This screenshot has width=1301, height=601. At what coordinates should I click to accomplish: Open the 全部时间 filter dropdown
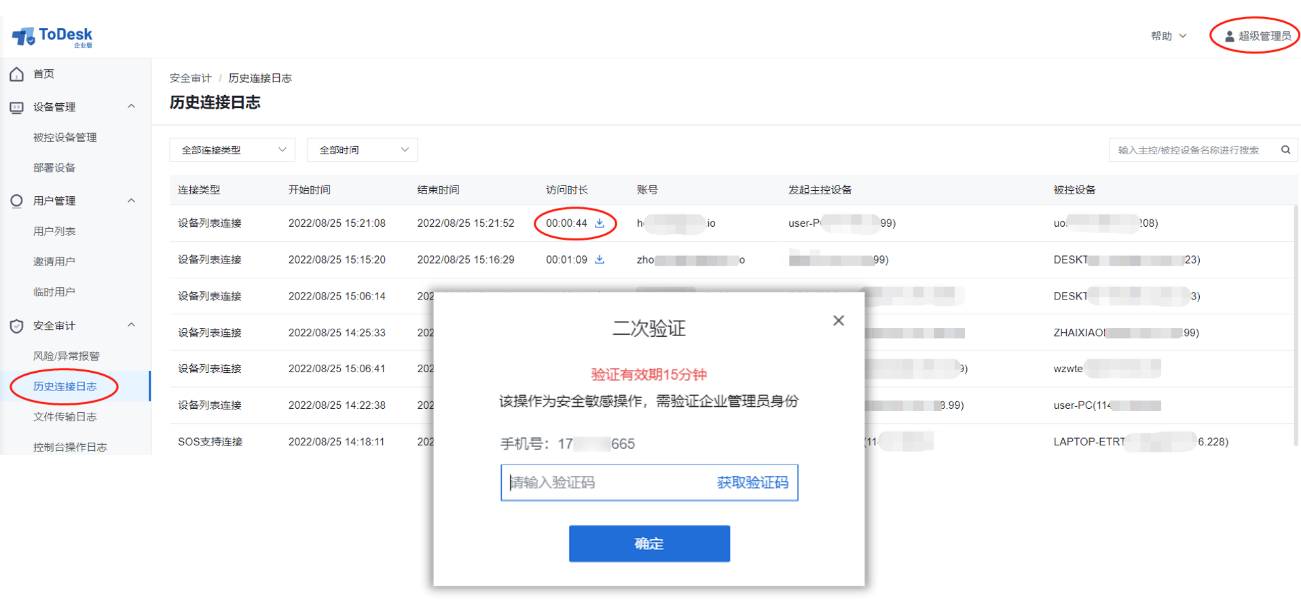pos(362,148)
